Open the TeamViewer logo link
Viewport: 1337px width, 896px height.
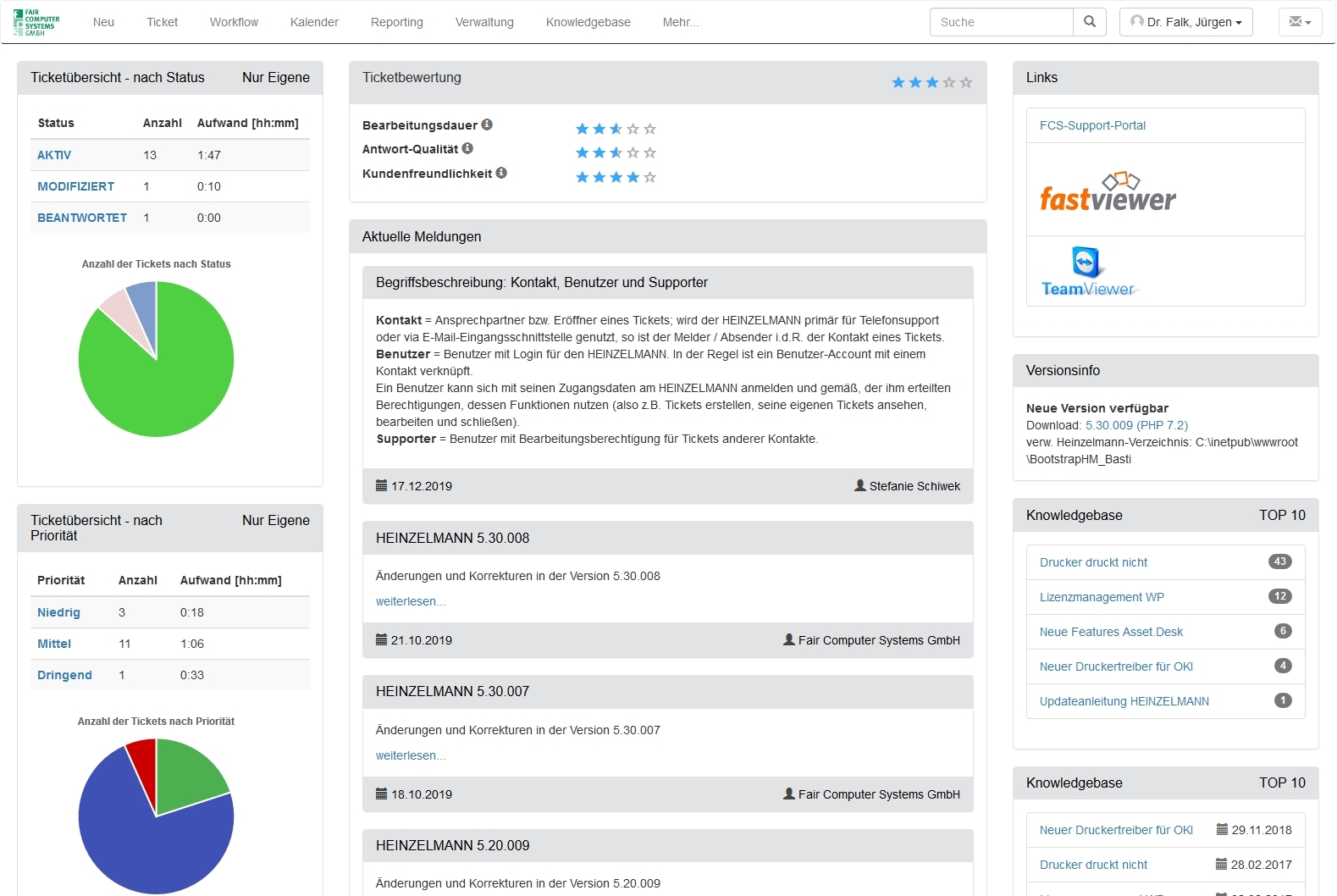[x=1087, y=272]
